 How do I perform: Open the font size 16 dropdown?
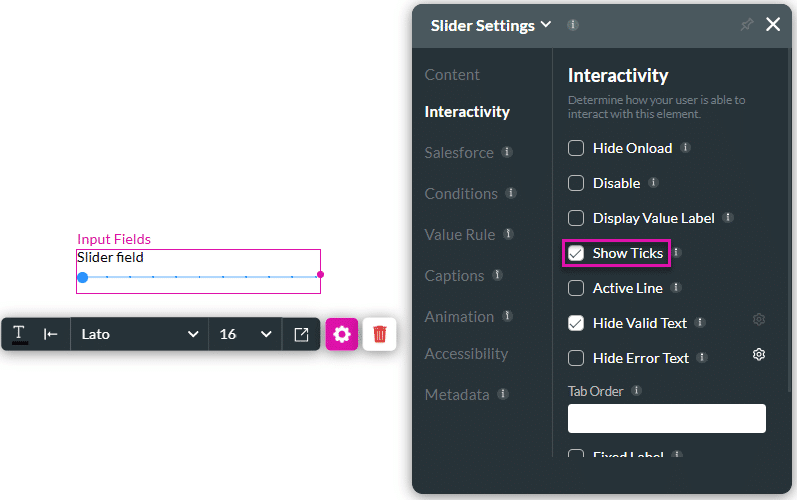coord(245,334)
